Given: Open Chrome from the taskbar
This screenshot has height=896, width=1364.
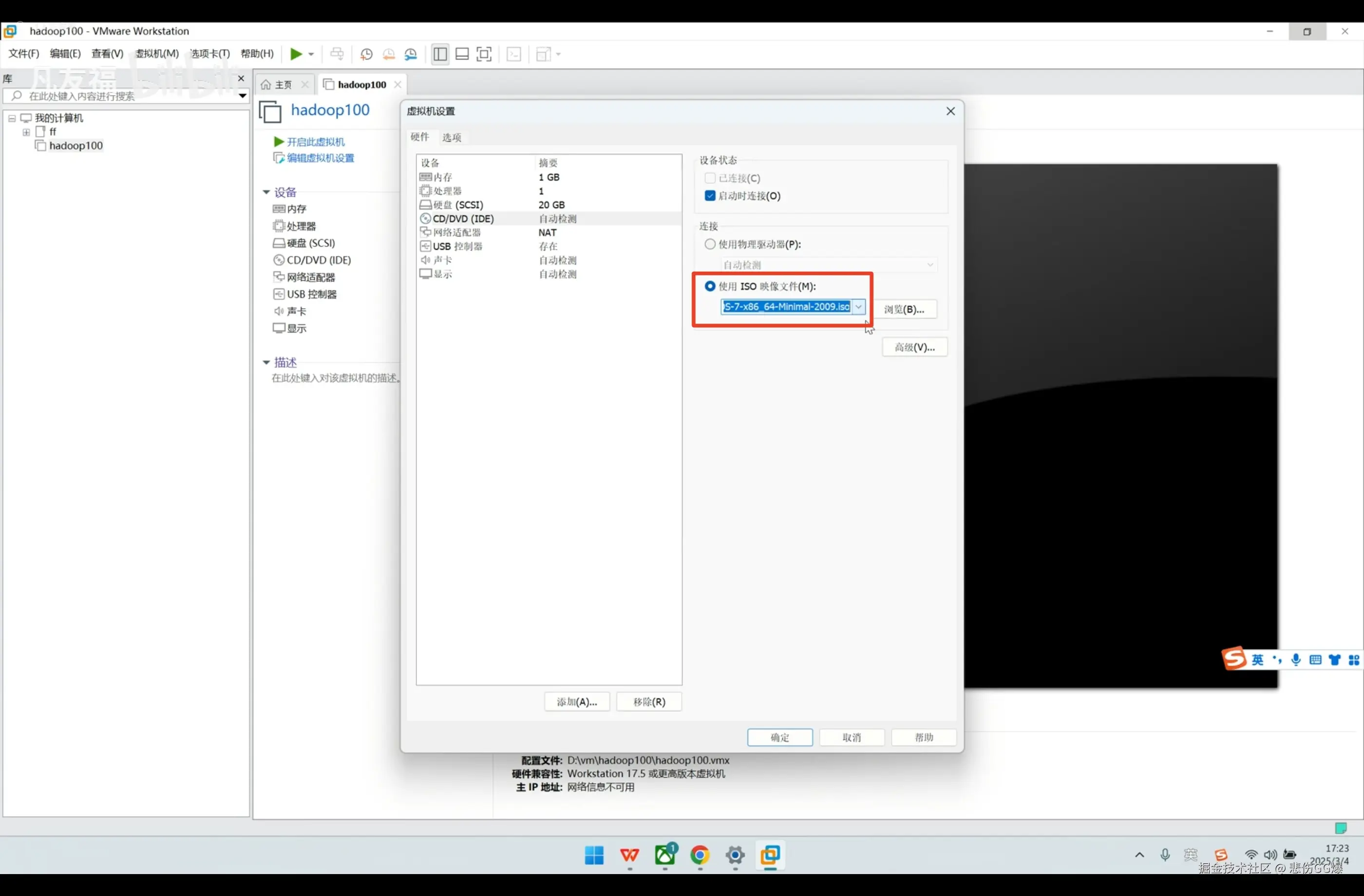Looking at the screenshot, I should pos(700,855).
